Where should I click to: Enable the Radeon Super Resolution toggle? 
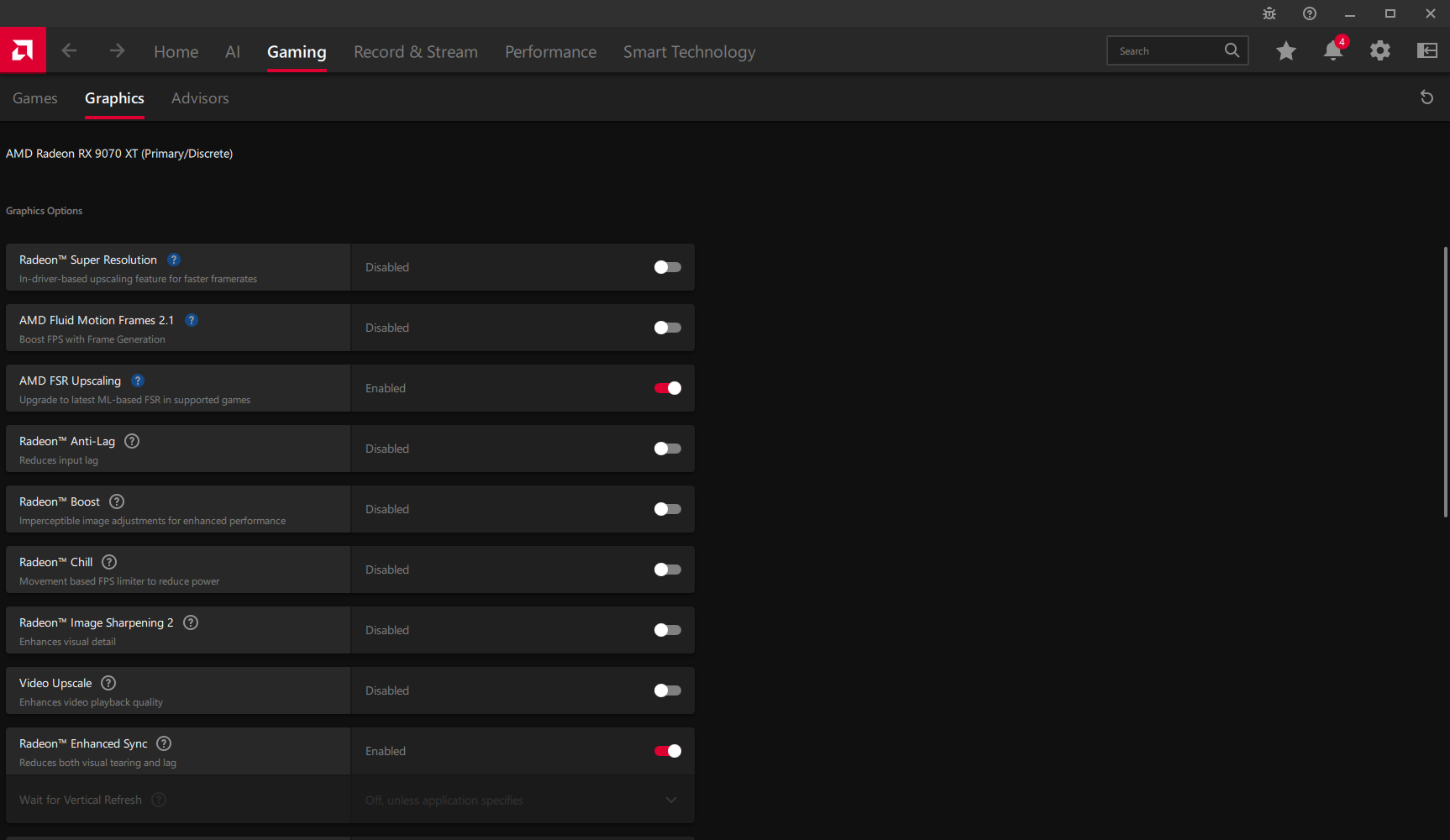pos(668,267)
